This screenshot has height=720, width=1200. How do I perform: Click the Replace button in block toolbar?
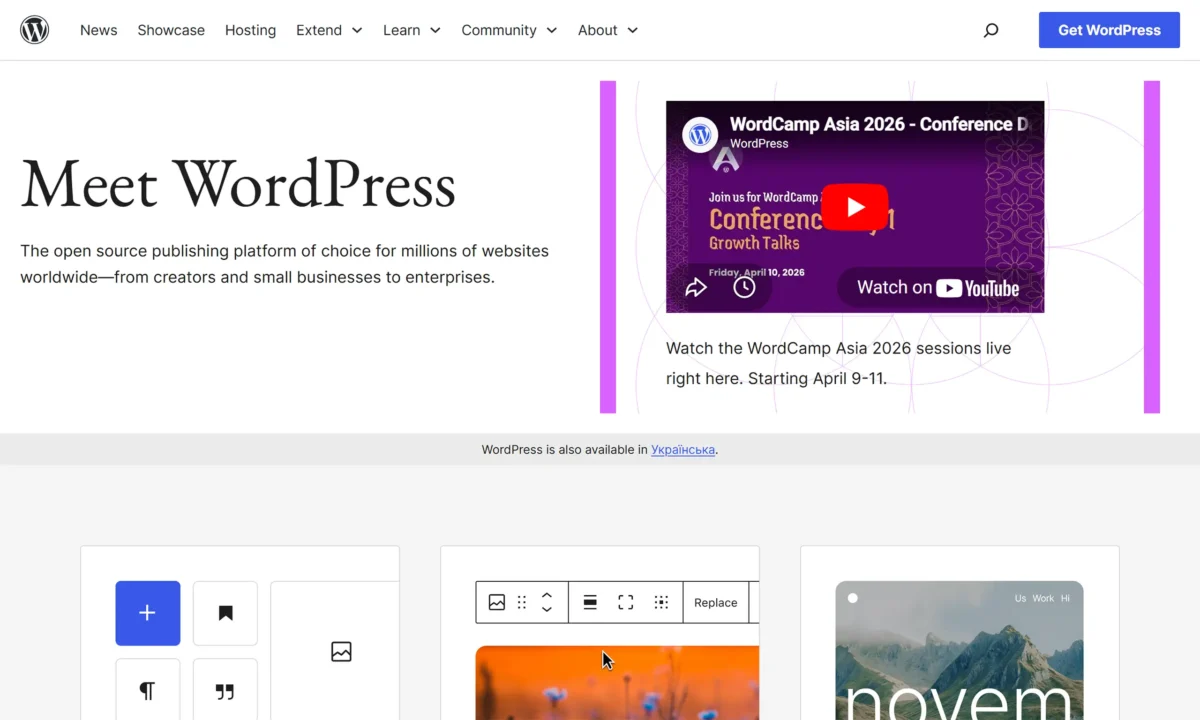[716, 602]
